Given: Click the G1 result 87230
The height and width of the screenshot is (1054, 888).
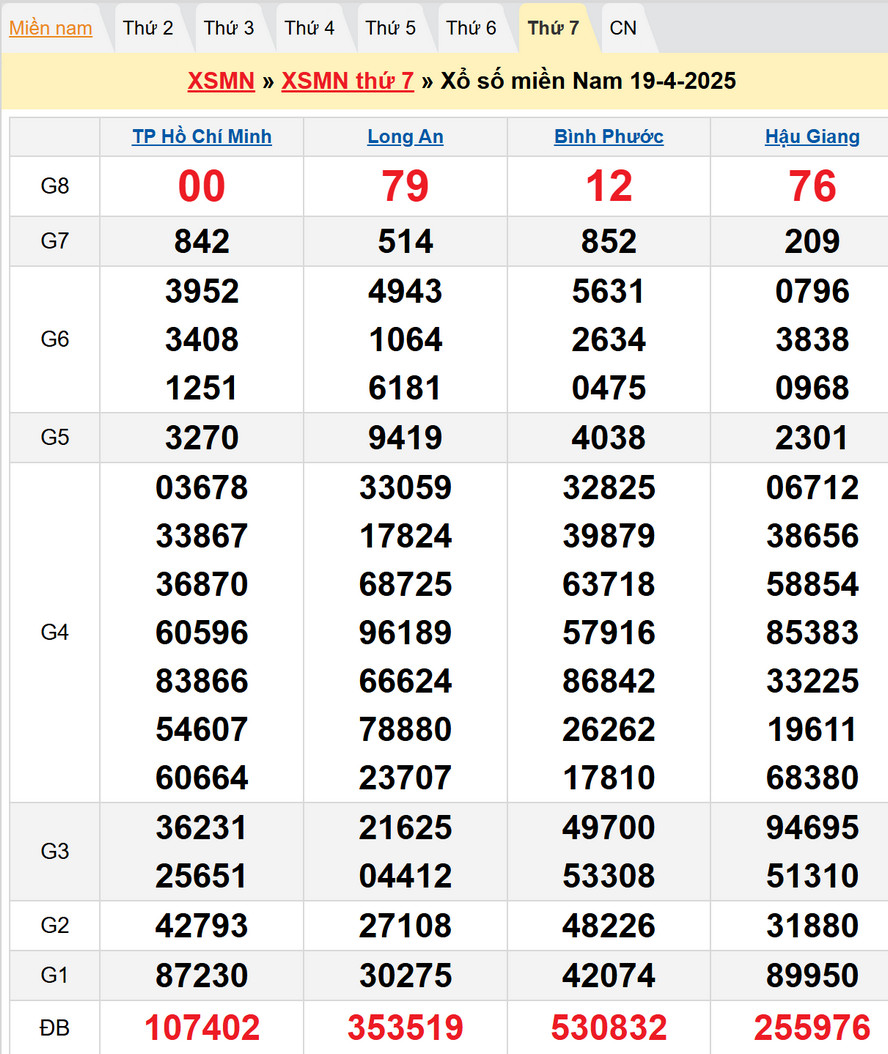Looking at the screenshot, I should click(202, 975).
